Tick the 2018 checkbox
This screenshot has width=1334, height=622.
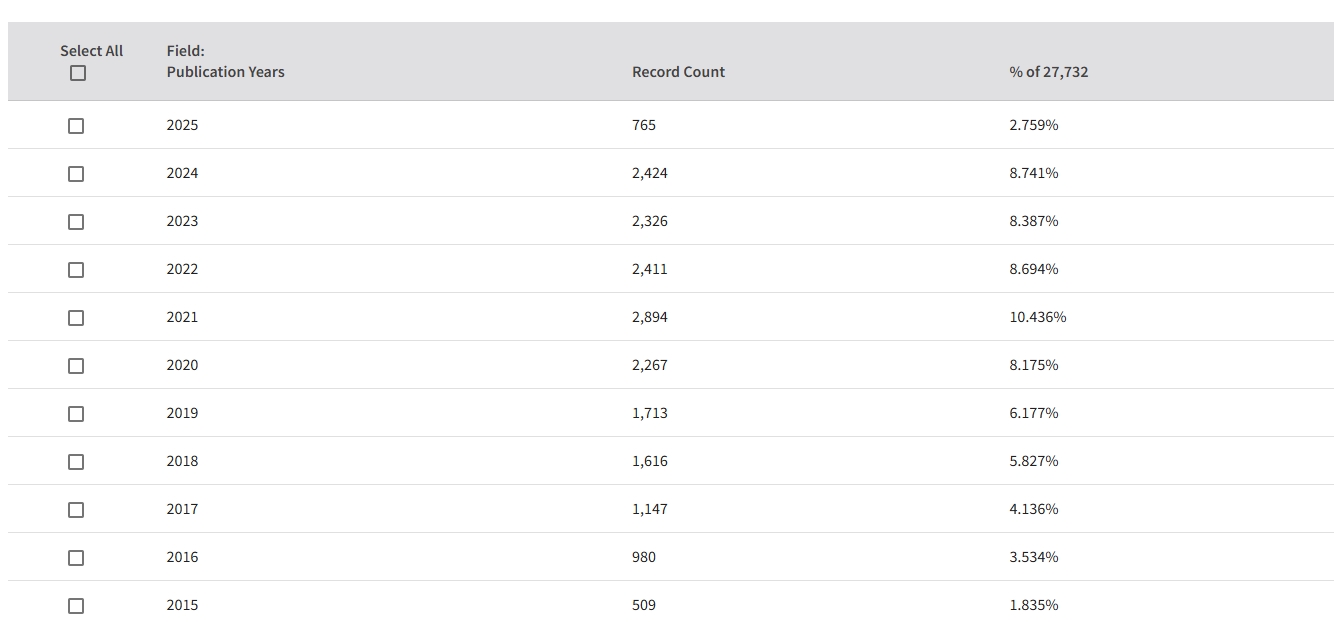(76, 462)
